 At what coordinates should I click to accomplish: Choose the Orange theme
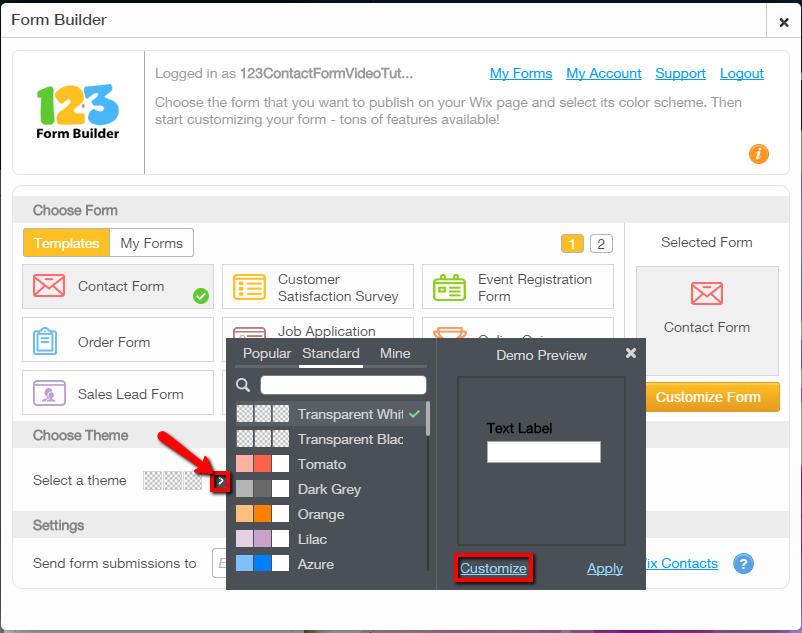pos(330,514)
